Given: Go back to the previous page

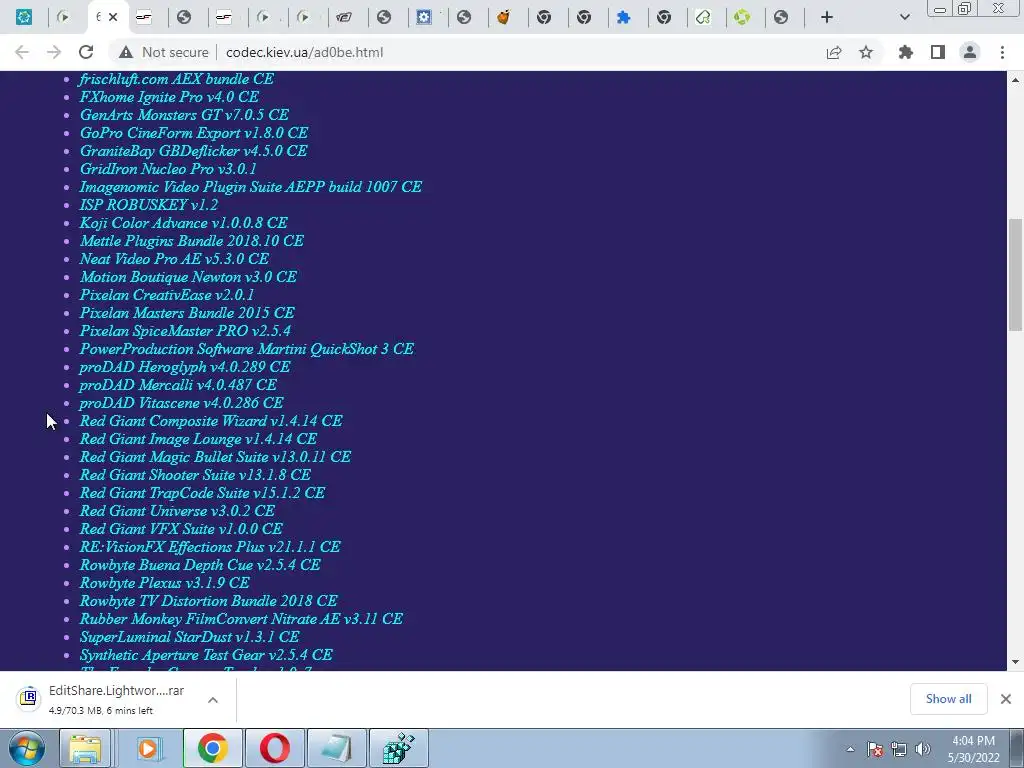Looking at the screenshot, I should tap(22, 52).
